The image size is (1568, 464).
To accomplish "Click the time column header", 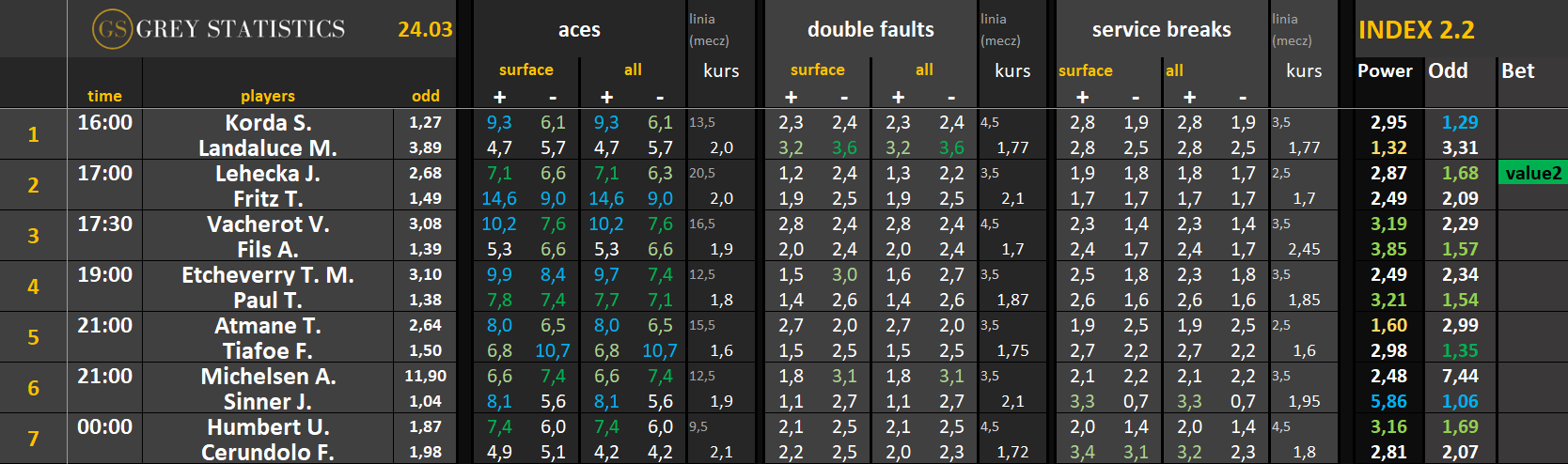I will [x=104, y=96].
